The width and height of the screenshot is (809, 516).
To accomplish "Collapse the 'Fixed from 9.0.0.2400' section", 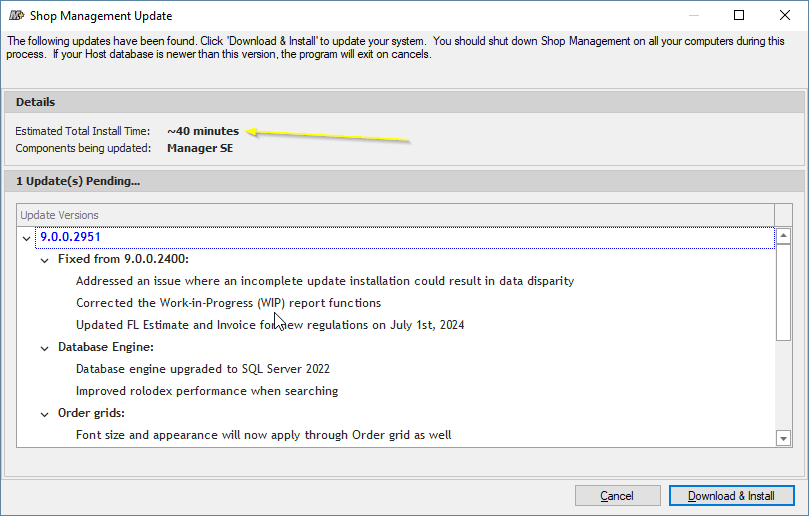I will tap(45, 260).
